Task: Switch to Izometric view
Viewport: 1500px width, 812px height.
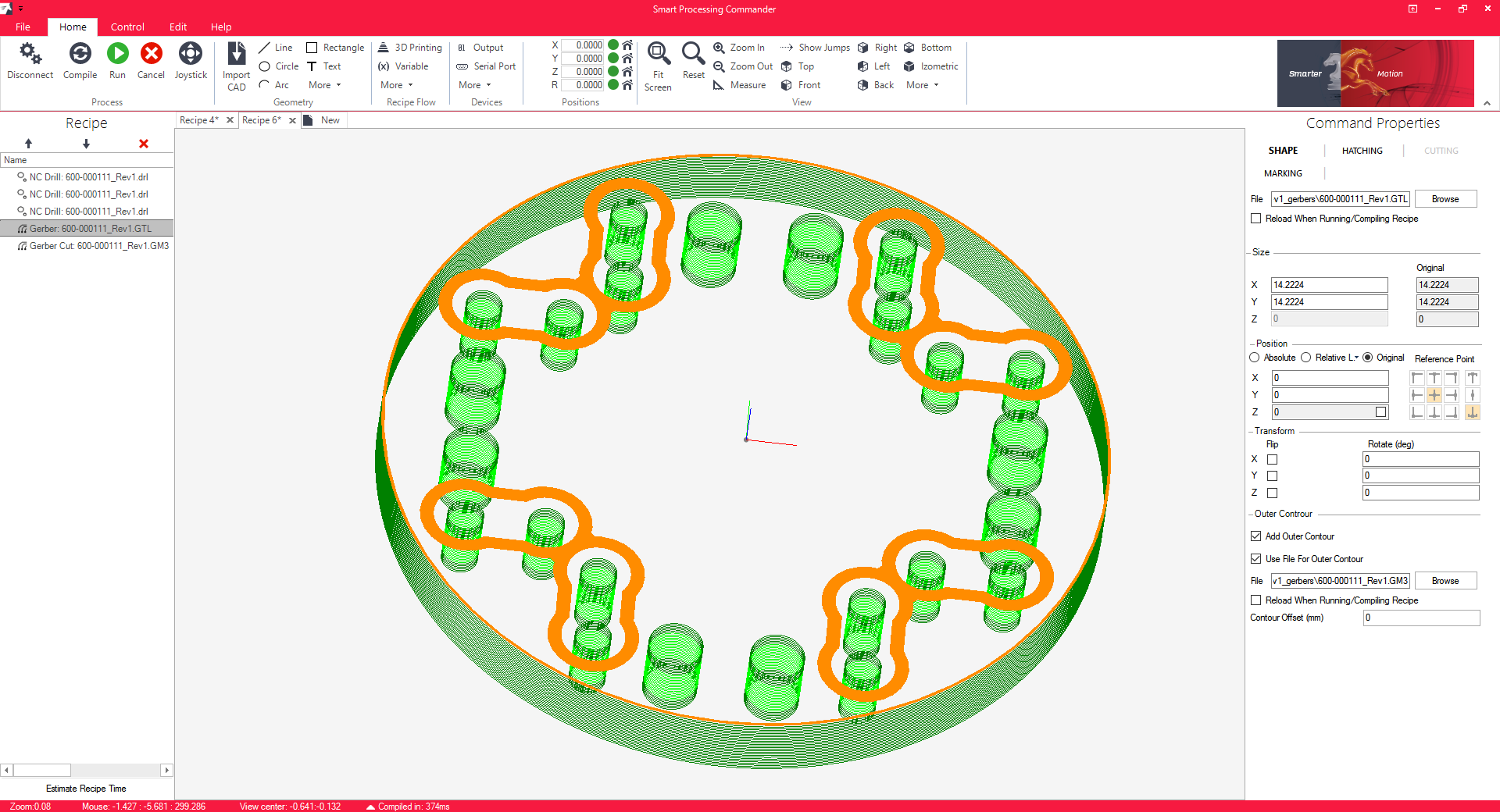Action: pyautogui.click(x=931, y=66)
